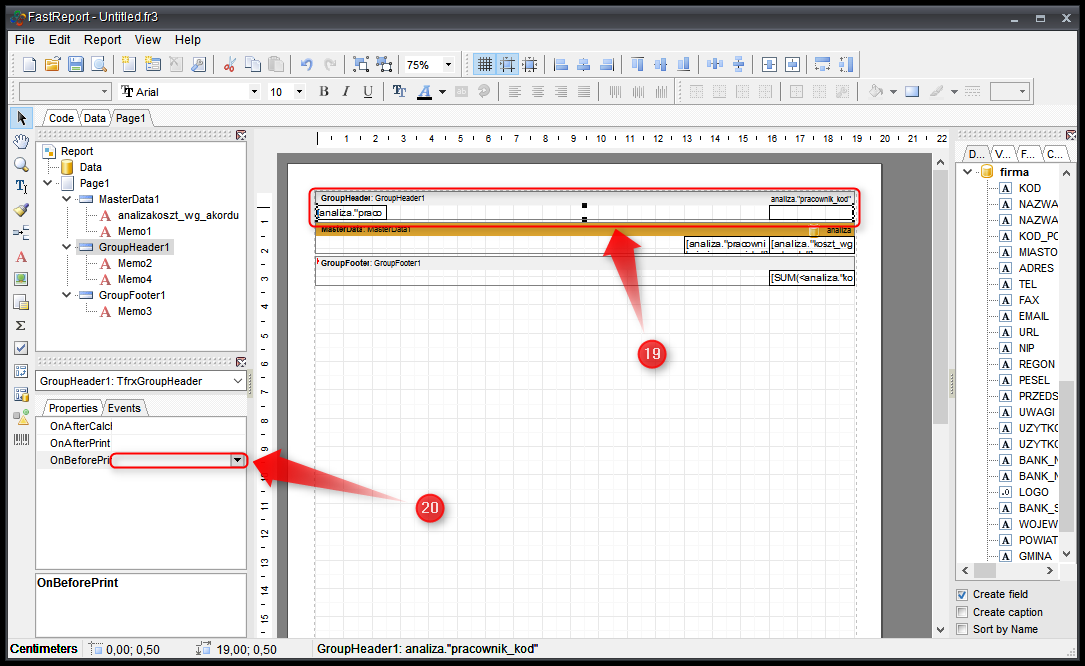Choose the Picture object tool
1085x666 pixels.
click(21, 279)
